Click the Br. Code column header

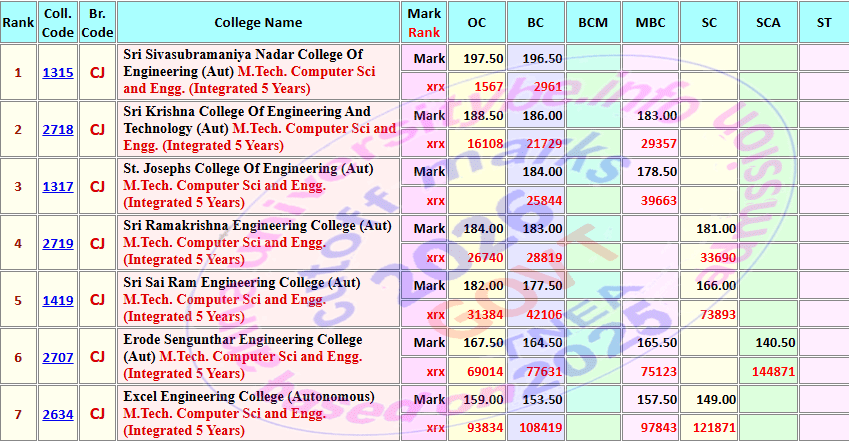[x=97, y=22]
